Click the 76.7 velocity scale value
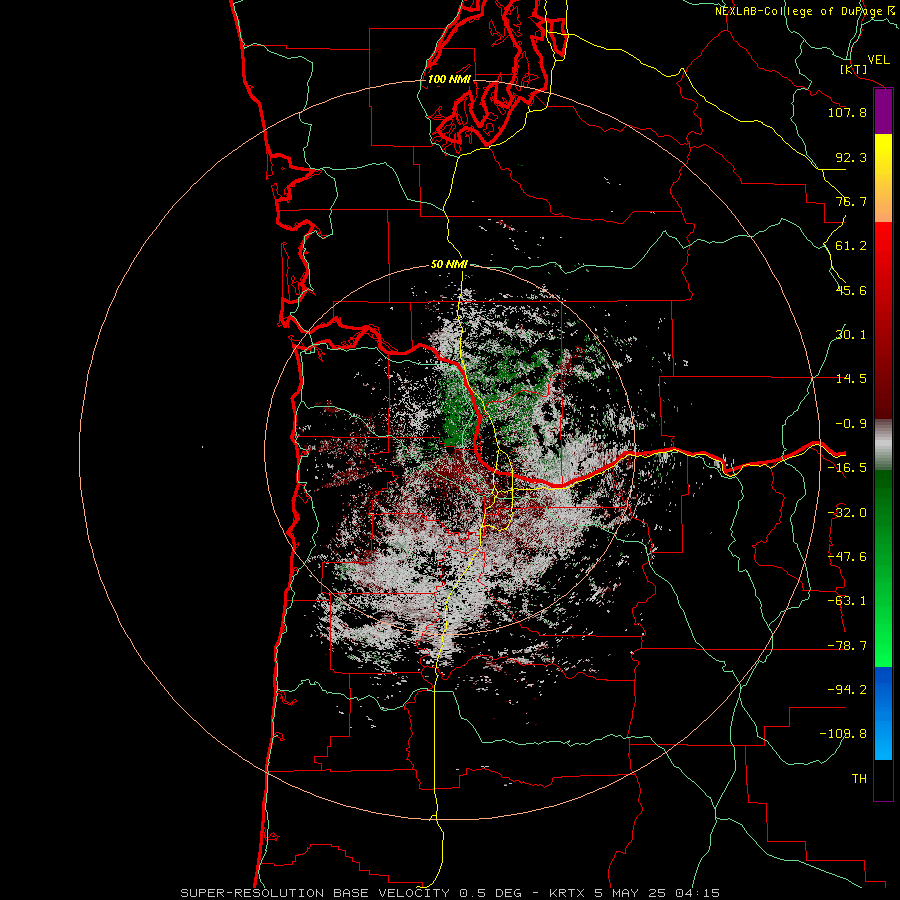The image size is (900, 900). pyautogui.click(x=851, y=201)
